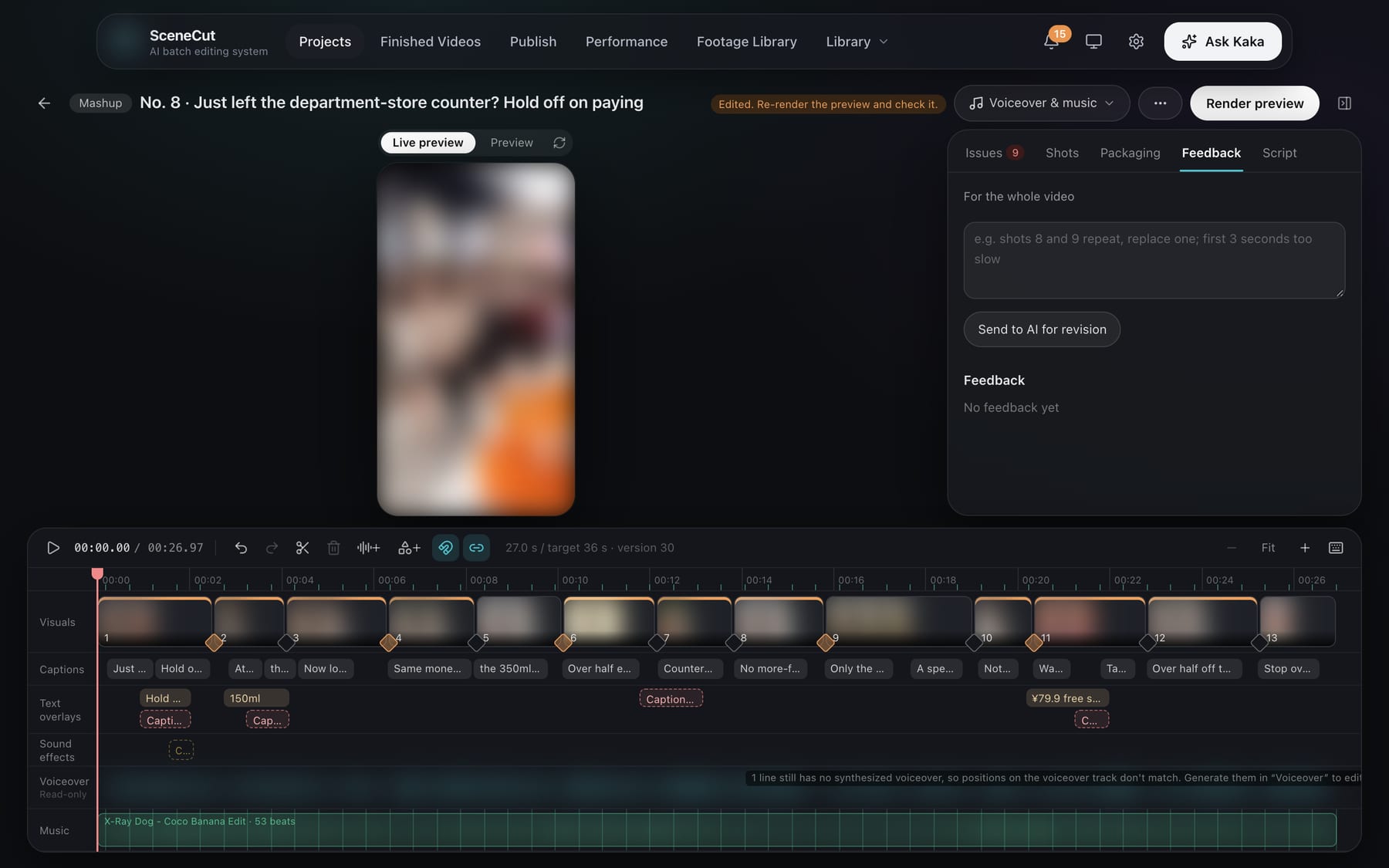The height and width of the screenshot is (868, 1389).
Task: Open the Publish page
Action: (533, 42)
